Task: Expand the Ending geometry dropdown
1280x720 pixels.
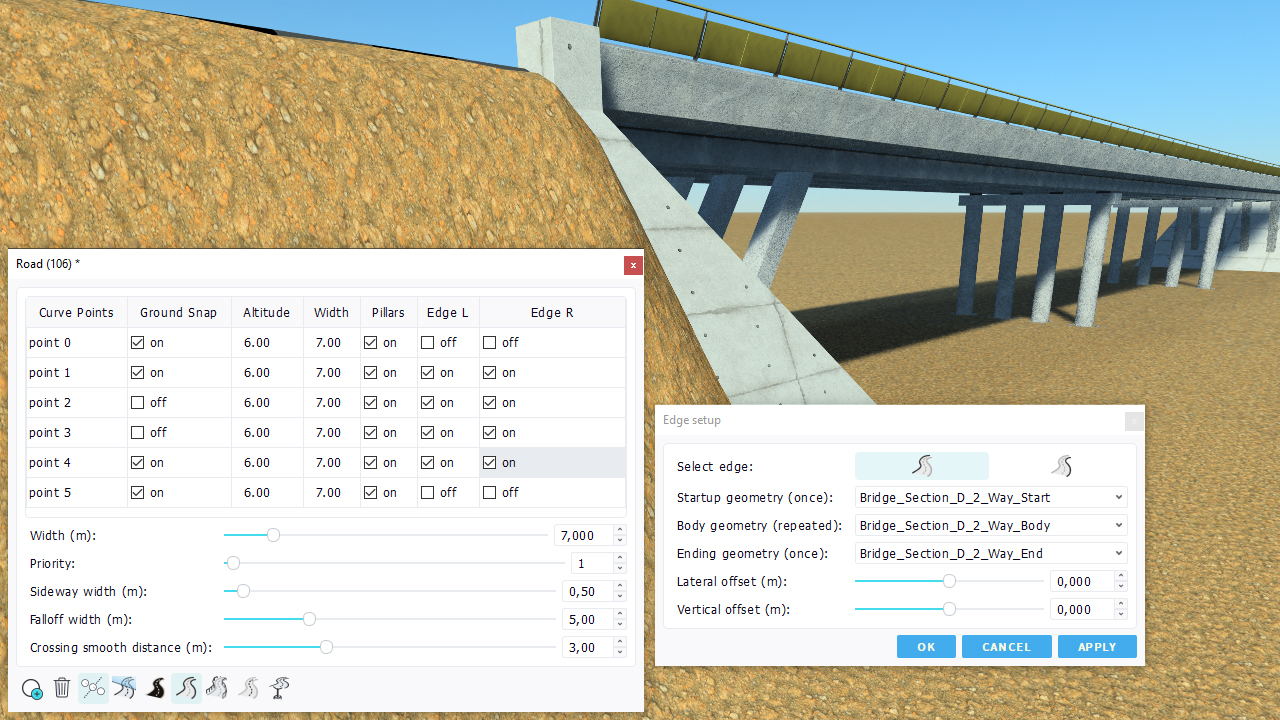Action: coord(991,553)
